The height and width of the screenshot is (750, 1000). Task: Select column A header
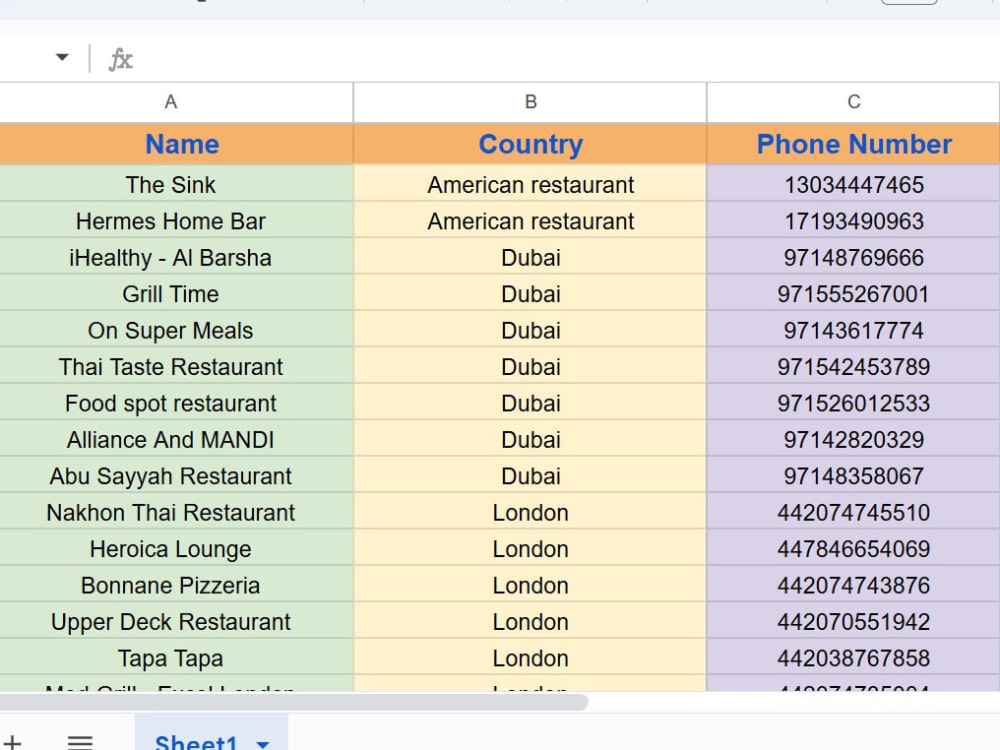coord(170,102)
